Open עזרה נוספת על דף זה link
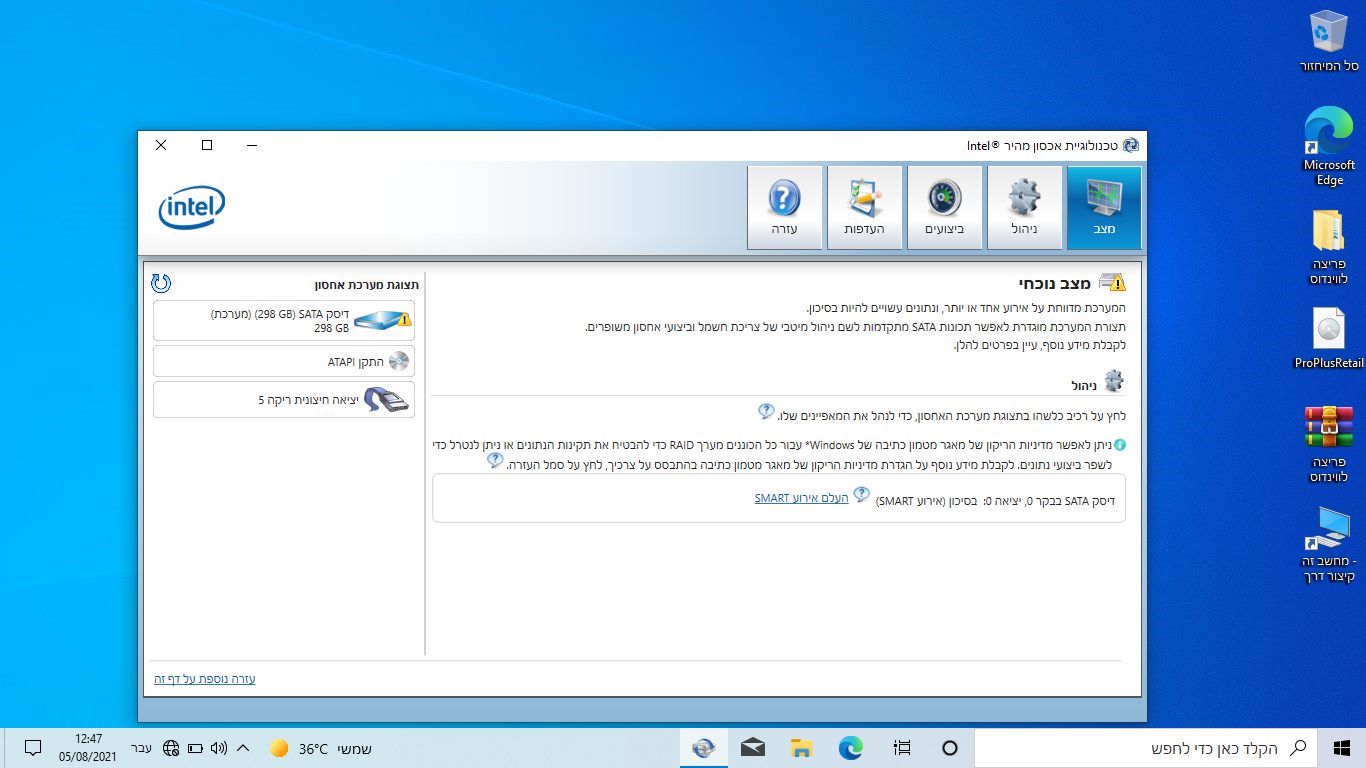 pos(205,679)
